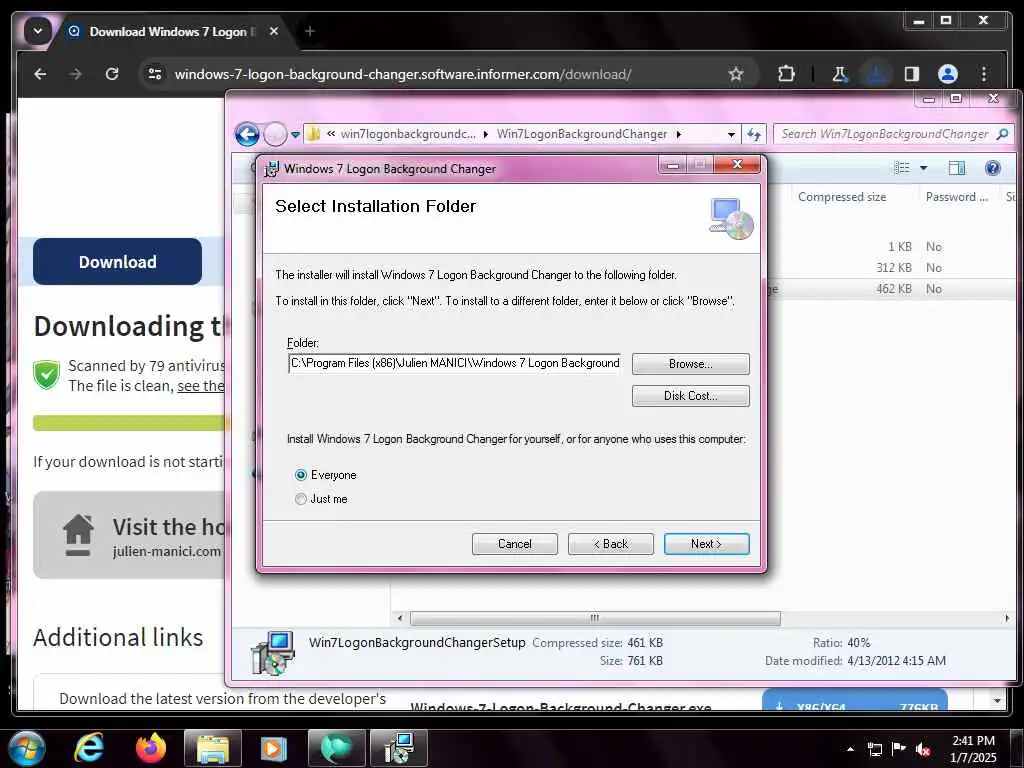
Task: Expand arrow after Win7LogonBackgroundChanger breadcrumb
Action: [x=679, y=134]
